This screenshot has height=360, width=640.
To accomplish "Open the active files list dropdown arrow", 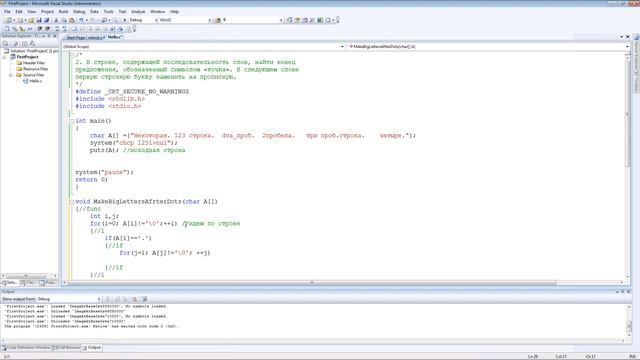I will point(622,37).
